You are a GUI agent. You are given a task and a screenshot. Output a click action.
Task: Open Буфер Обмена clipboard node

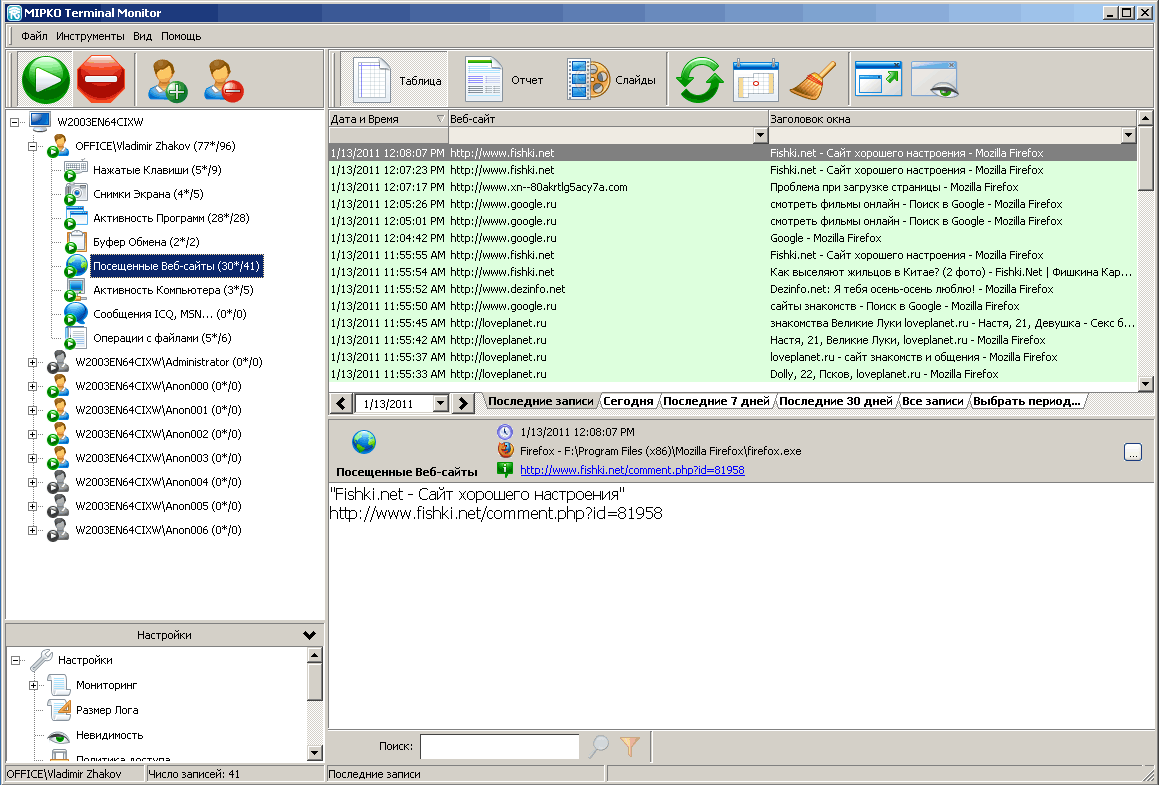[x=146, y=242]
